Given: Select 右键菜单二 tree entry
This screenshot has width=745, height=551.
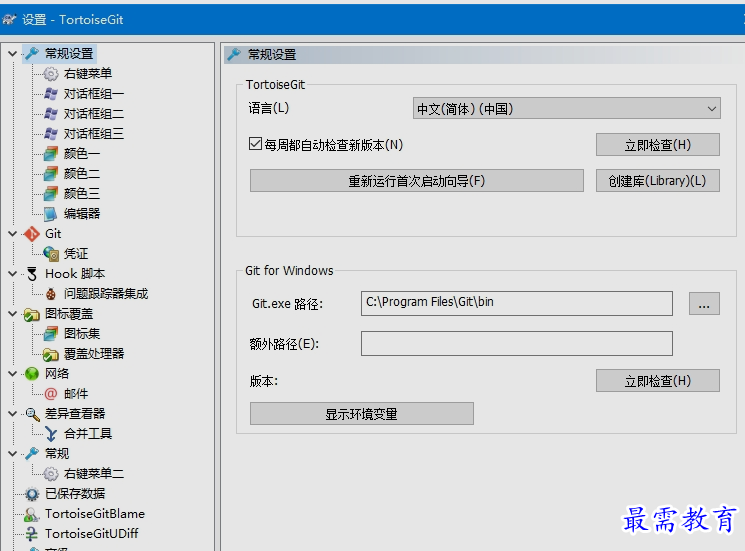Looking at the screenshot, I should click(94, 474).
